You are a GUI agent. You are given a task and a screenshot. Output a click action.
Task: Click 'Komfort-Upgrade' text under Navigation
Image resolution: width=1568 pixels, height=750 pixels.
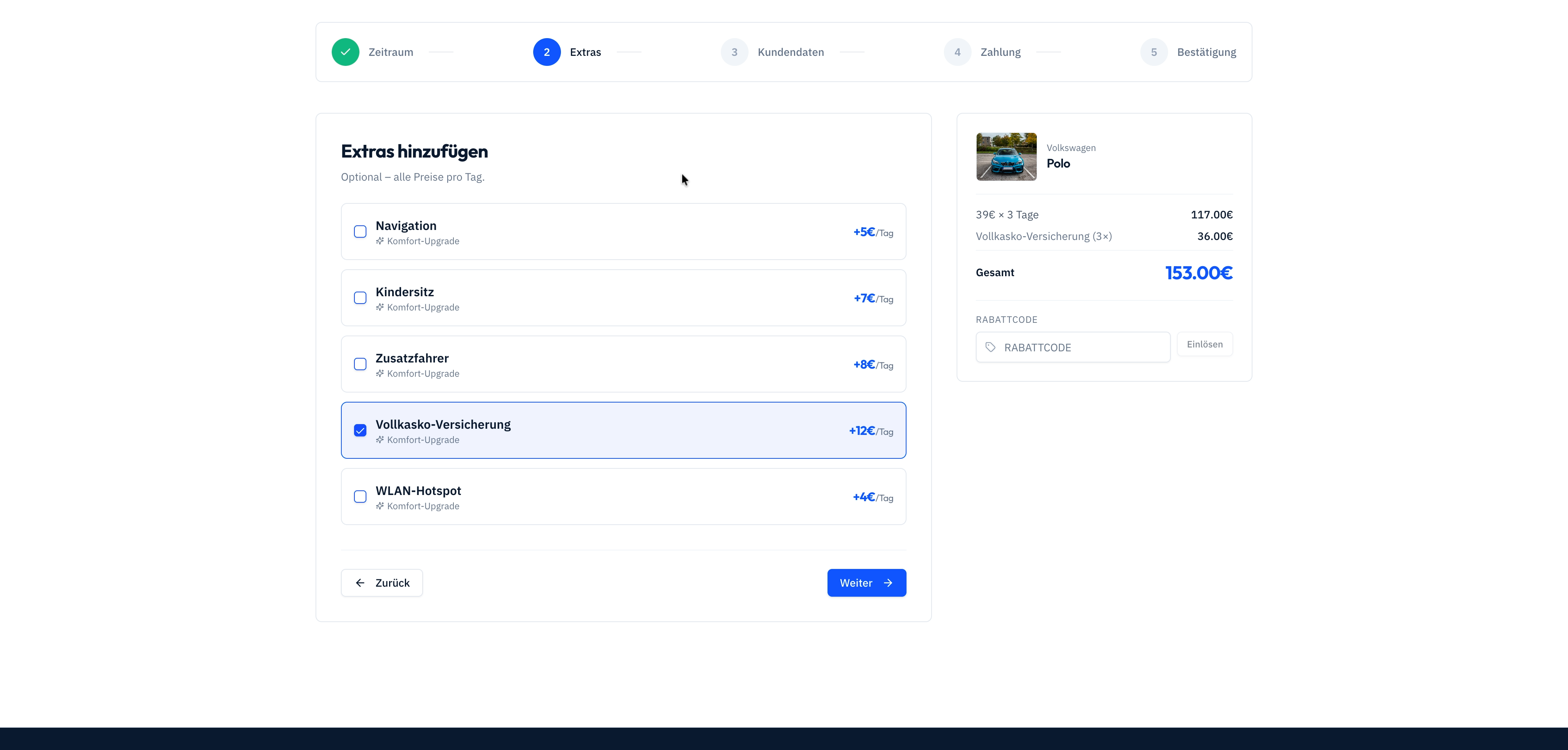tap(423, 241)
